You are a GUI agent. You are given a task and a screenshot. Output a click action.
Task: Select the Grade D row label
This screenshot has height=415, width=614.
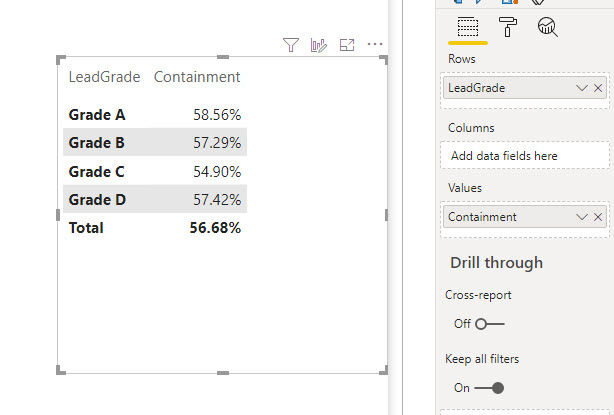pyautogui.click(x=97, y=200)
